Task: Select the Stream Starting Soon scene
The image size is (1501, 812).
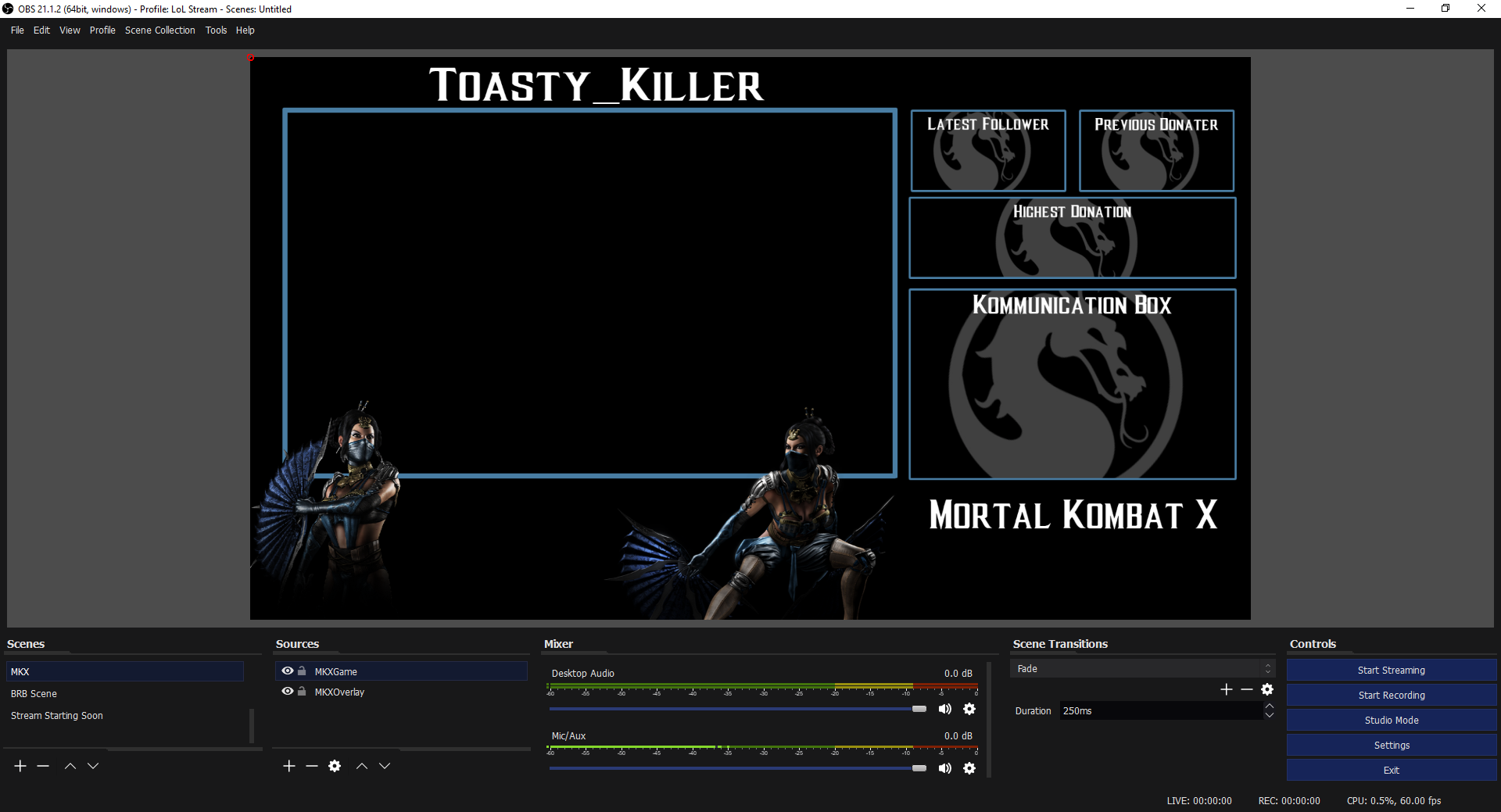Action: pyautogui.click(x=125, y=716)
